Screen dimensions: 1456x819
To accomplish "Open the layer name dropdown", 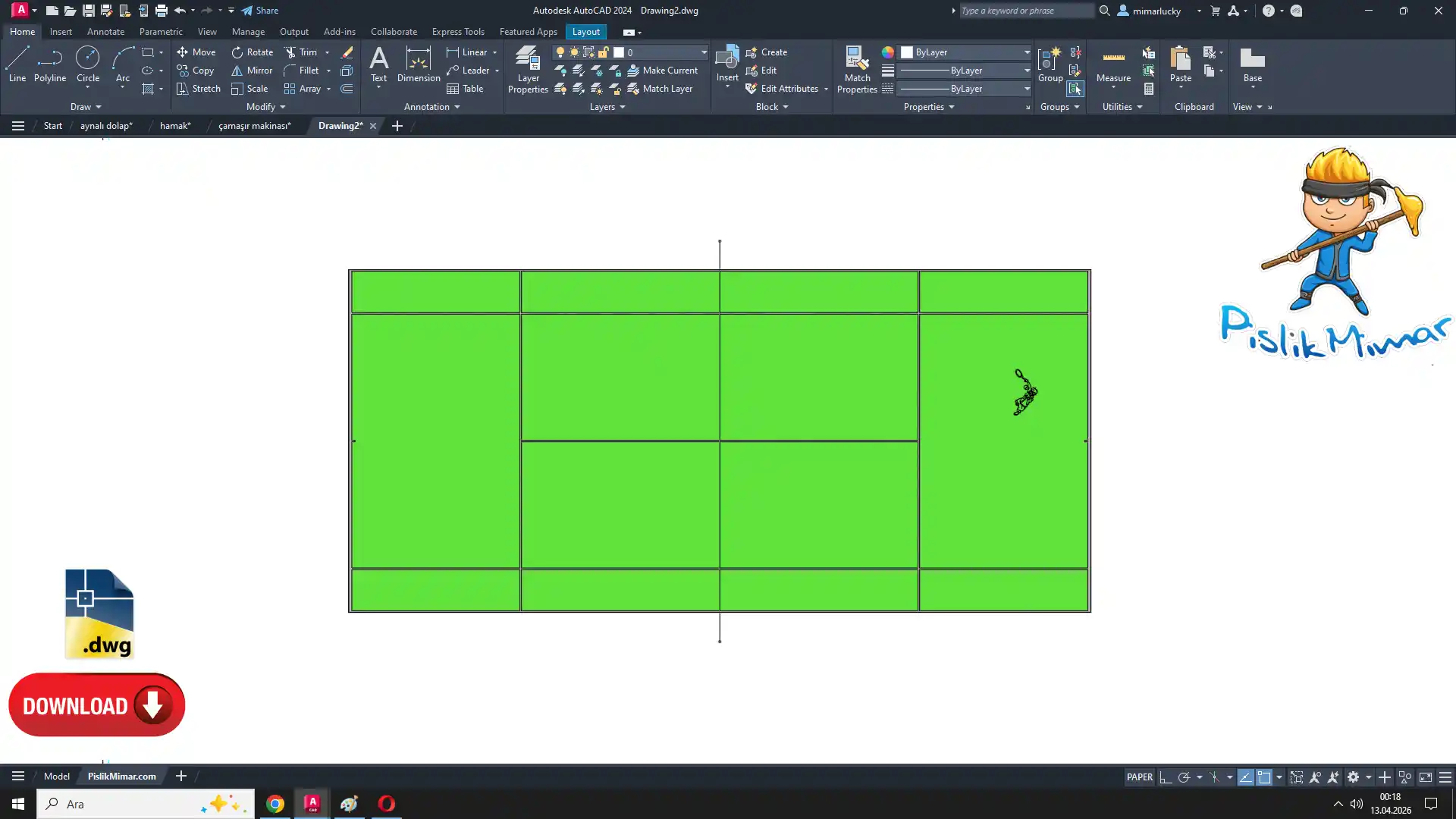I will (x=703, y=52).
